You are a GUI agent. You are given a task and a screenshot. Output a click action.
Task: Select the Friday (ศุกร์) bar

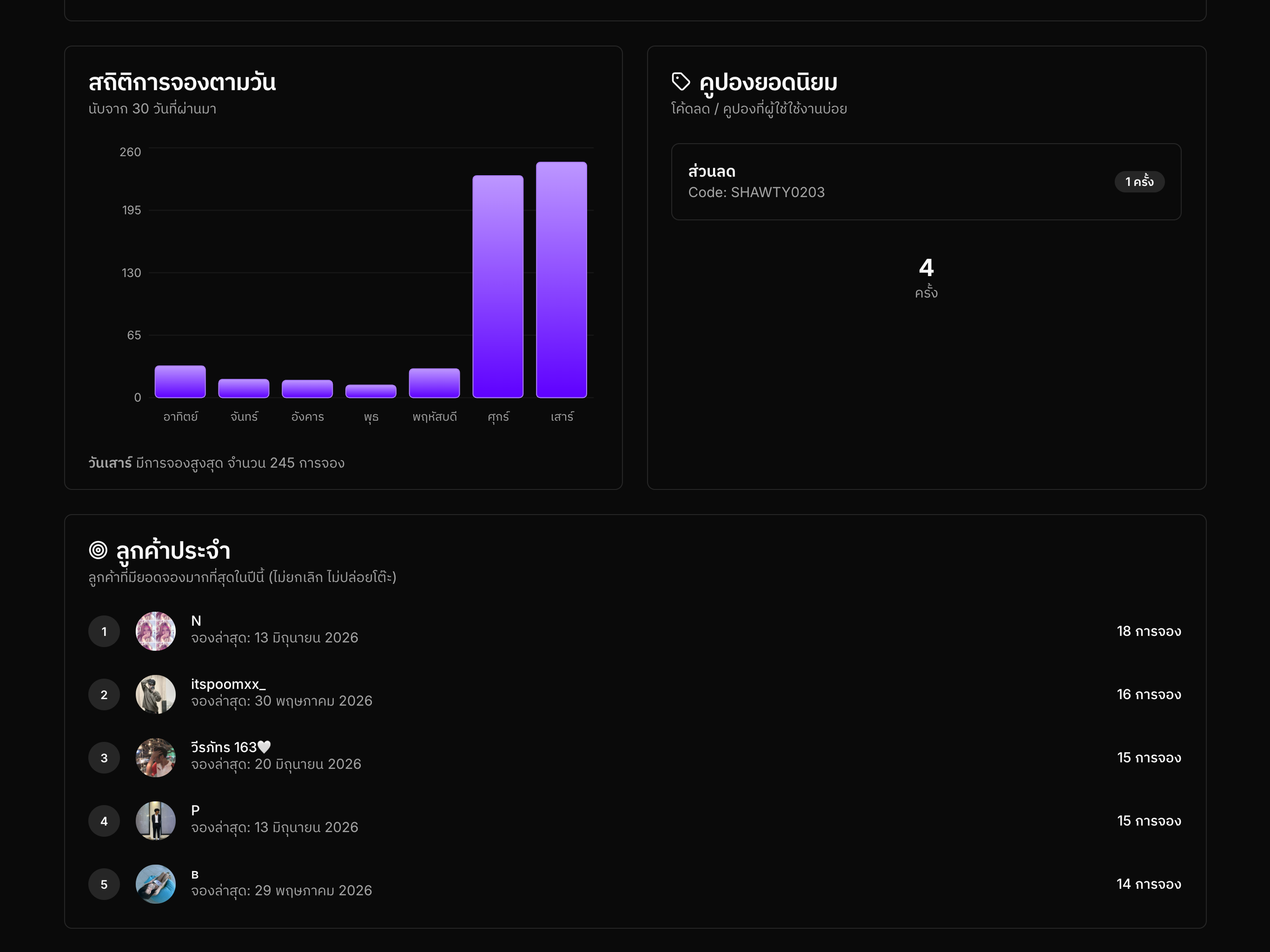(x=498, y=286)
